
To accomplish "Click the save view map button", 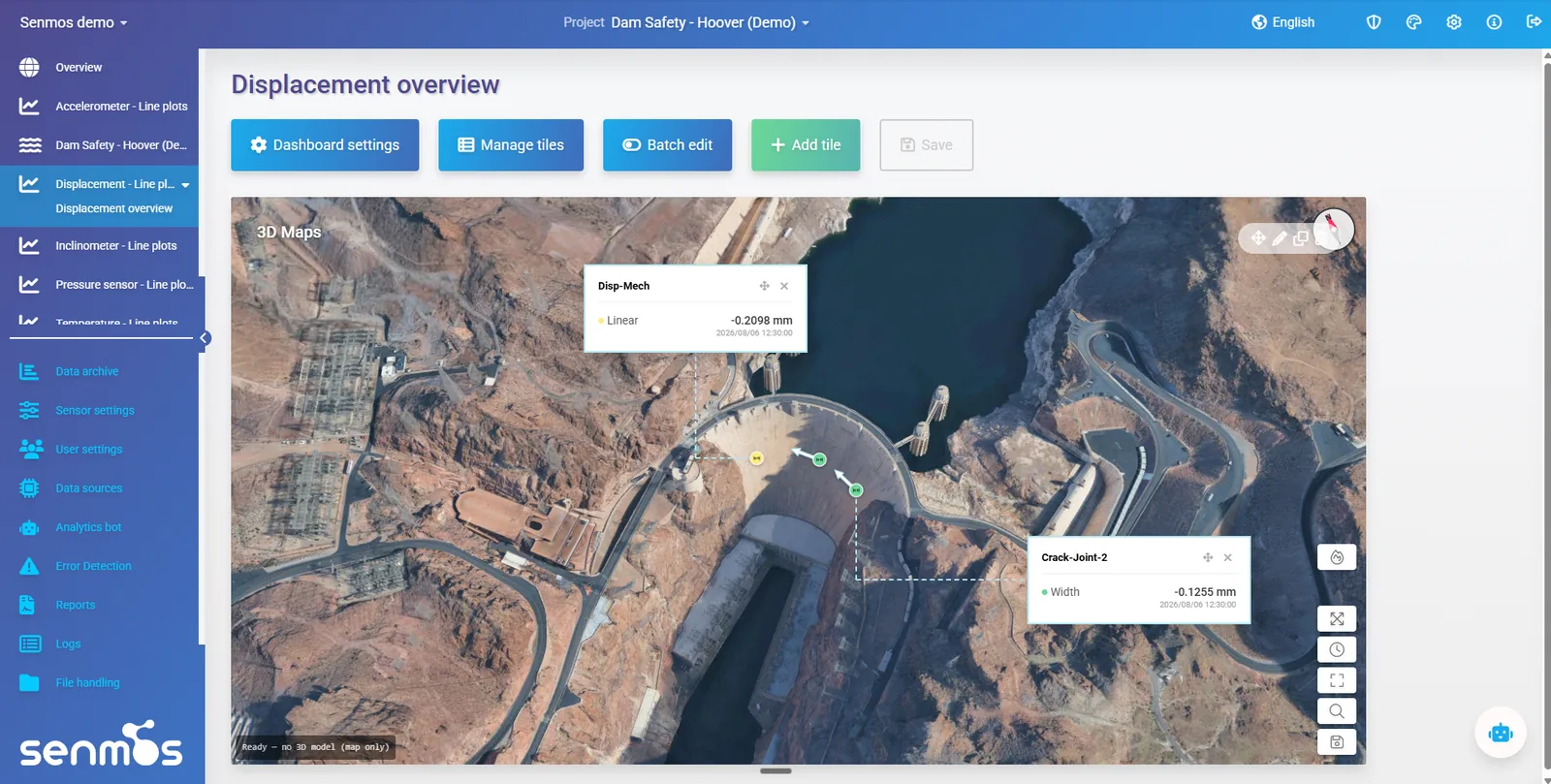I will click(x=1337, y=742).
